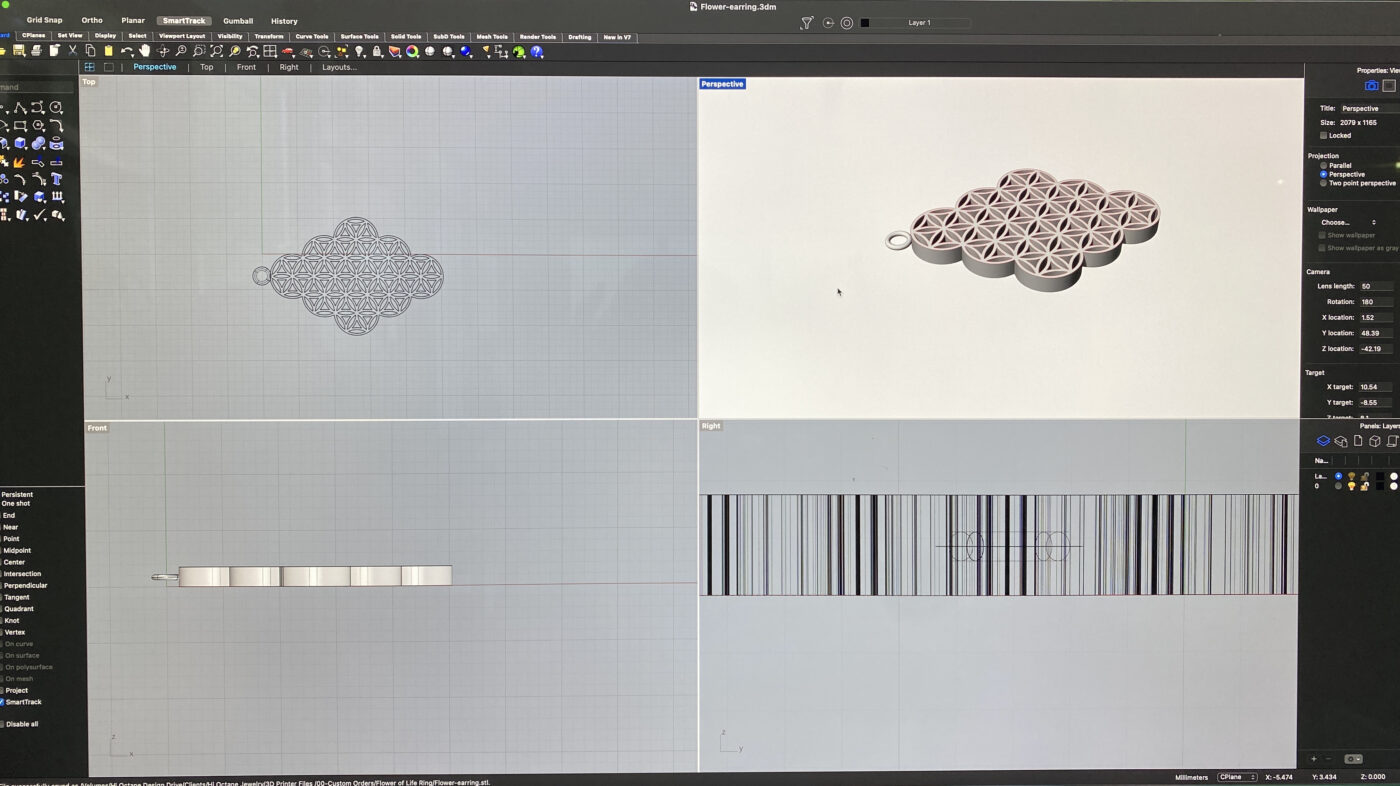Switch to the Curve Tools tab
The height and width of the screenshot is (786, 1400).
pyautogui.click(x=311, y=36)
